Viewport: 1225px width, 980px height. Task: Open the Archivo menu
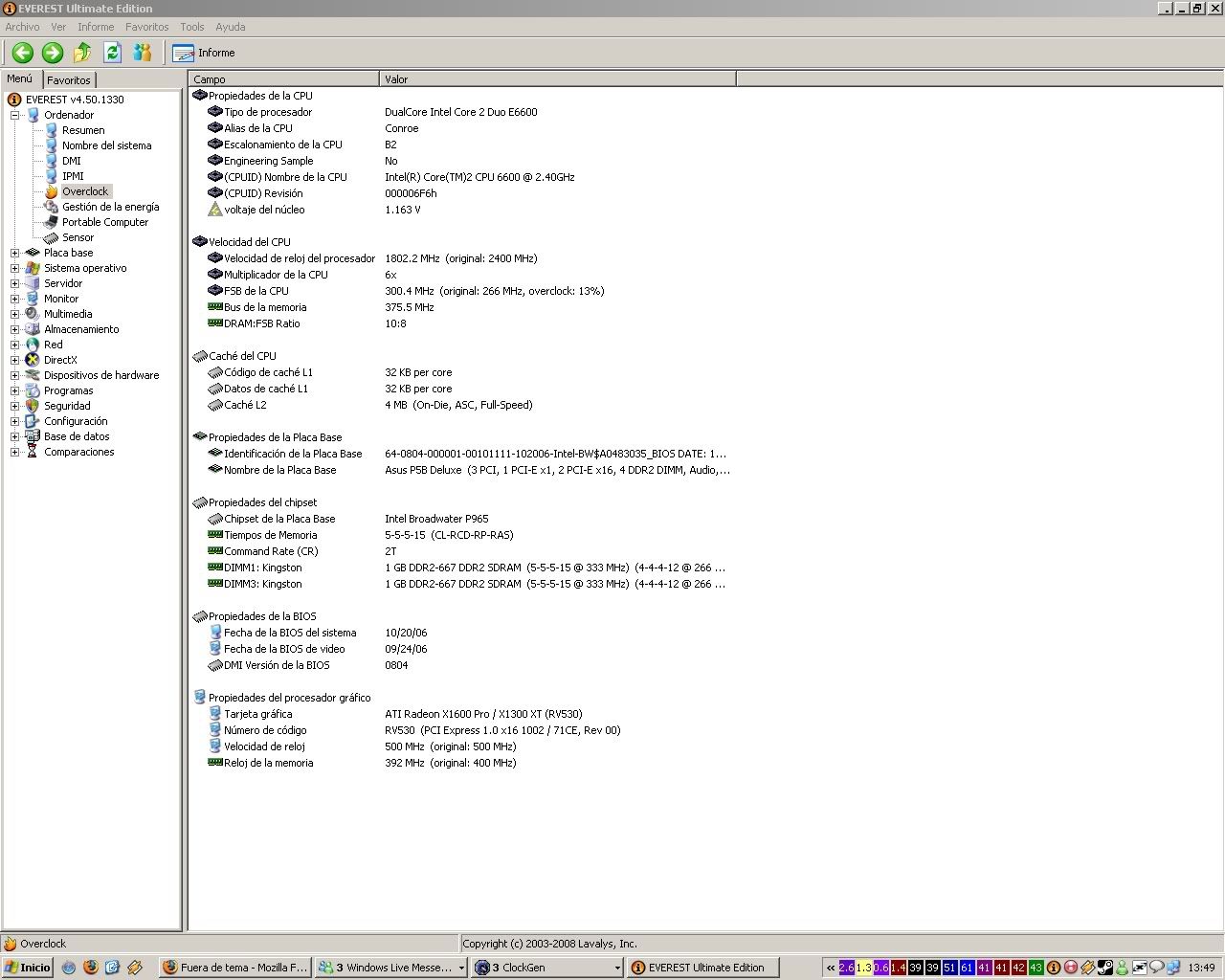(x=22, y=27)
